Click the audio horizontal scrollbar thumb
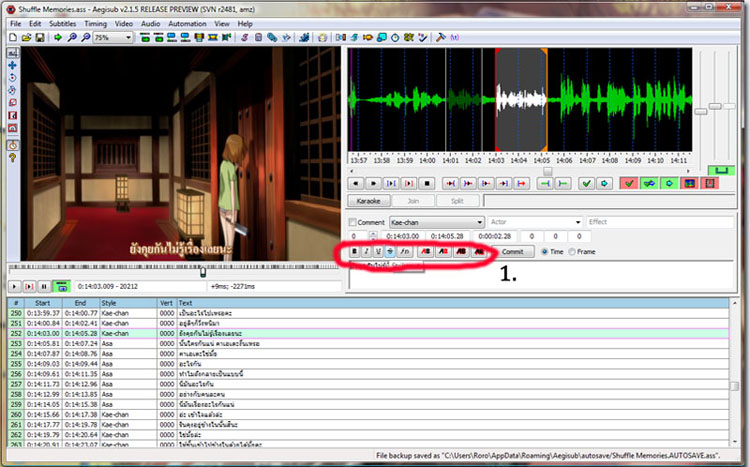 548,171
